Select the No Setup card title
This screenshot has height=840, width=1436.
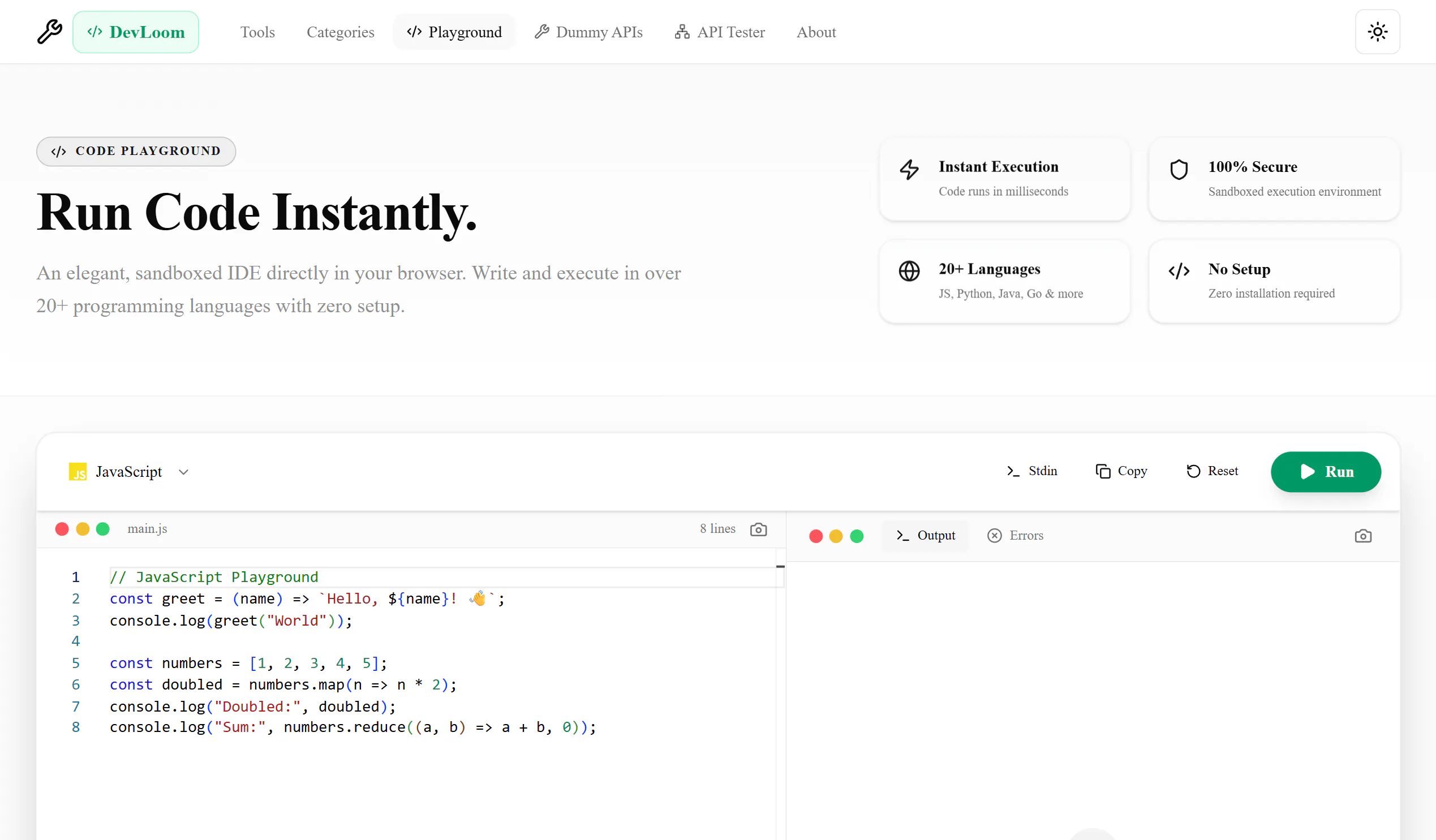[x=1239, y=269]
